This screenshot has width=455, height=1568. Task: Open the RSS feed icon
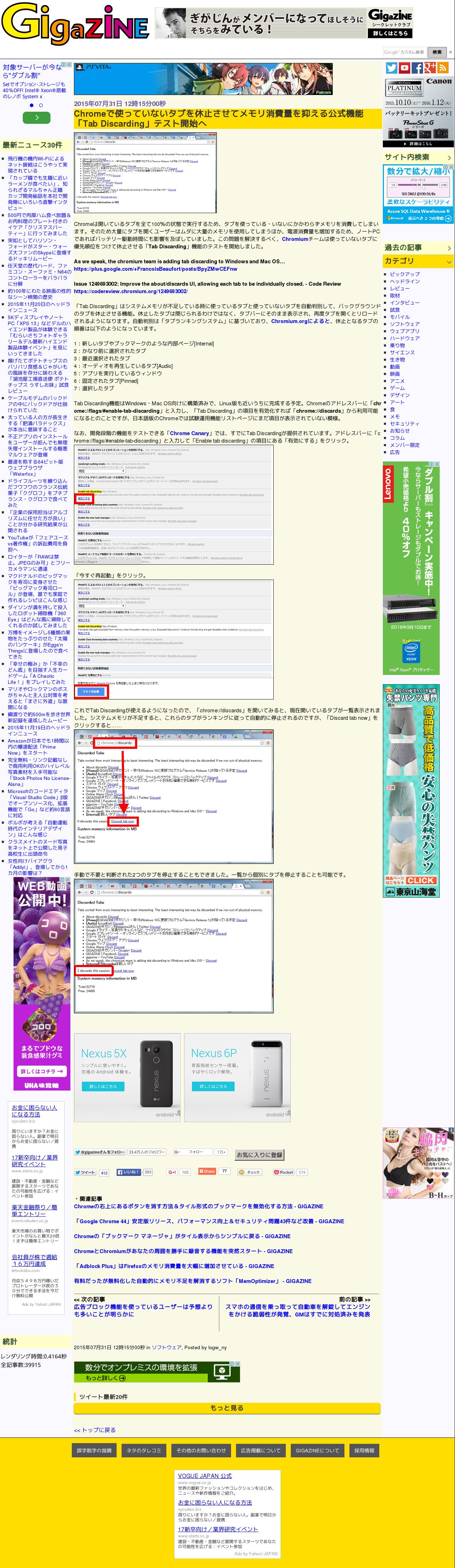[x=443, y=68]
